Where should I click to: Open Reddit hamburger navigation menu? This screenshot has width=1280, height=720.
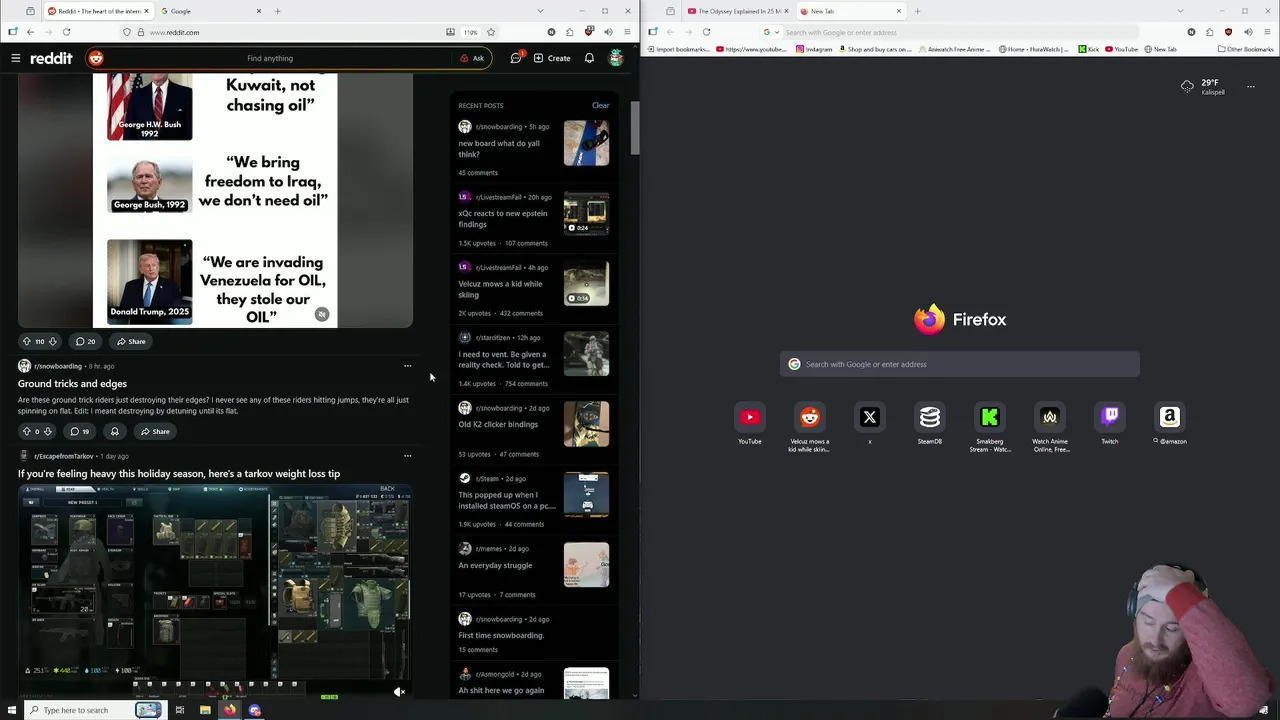pos(16,58)
